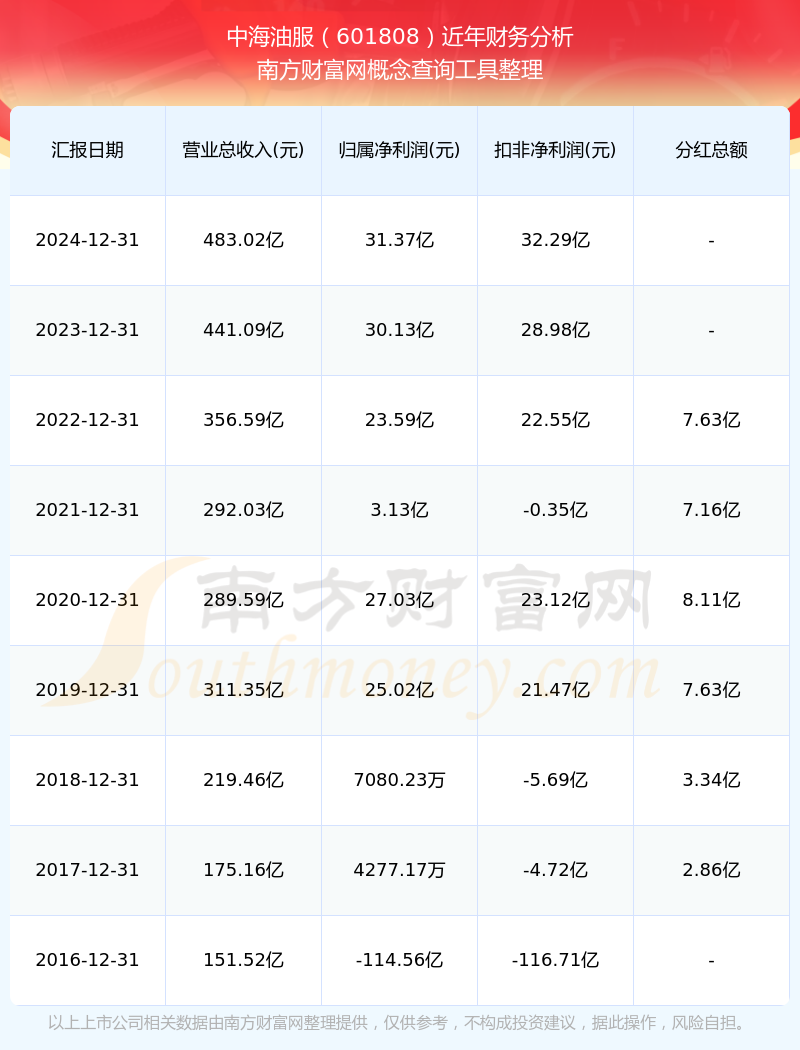The width and height of the screenshot is (800, 1050).
Task: Click dividend 7.63亿 in 2019 row
Action: (712, 690)
